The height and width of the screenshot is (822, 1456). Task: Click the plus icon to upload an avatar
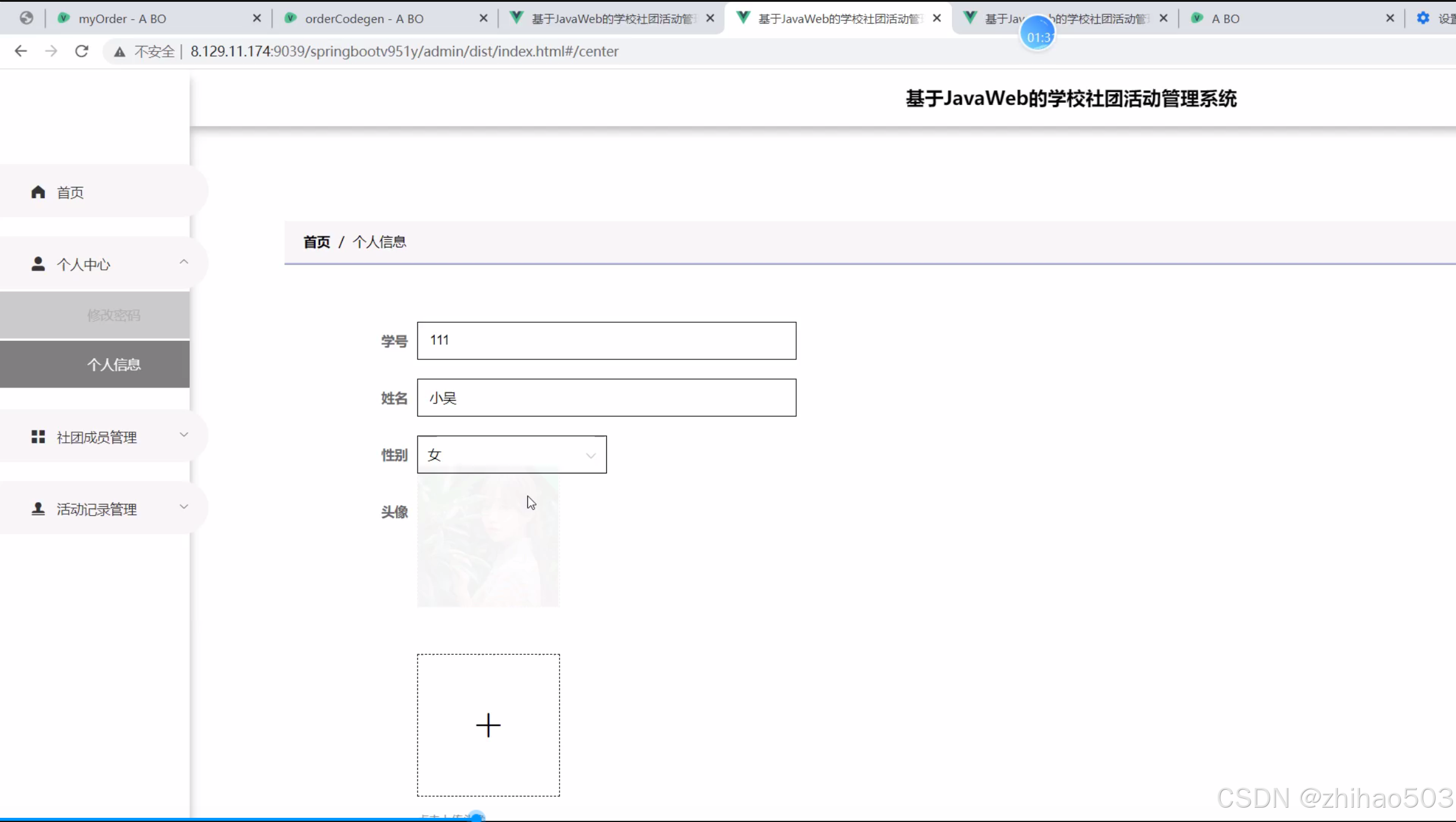point(488,725)
